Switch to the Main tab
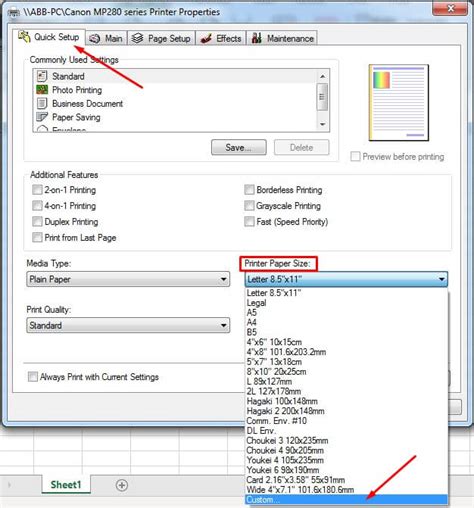Viewport: 474px width, 508px height. (106, 38)
